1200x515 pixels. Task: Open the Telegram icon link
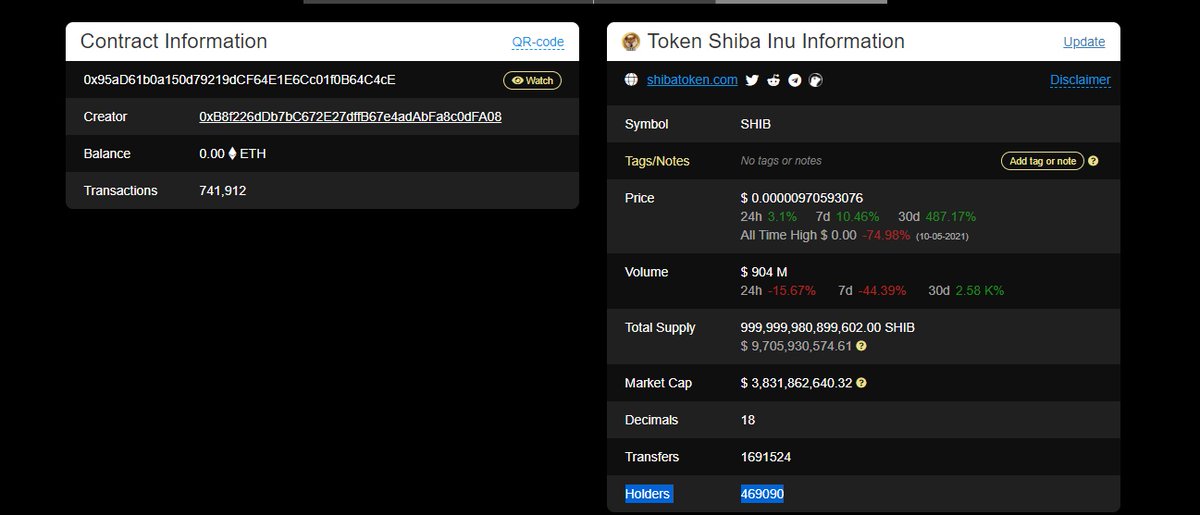tap(795, 80)
